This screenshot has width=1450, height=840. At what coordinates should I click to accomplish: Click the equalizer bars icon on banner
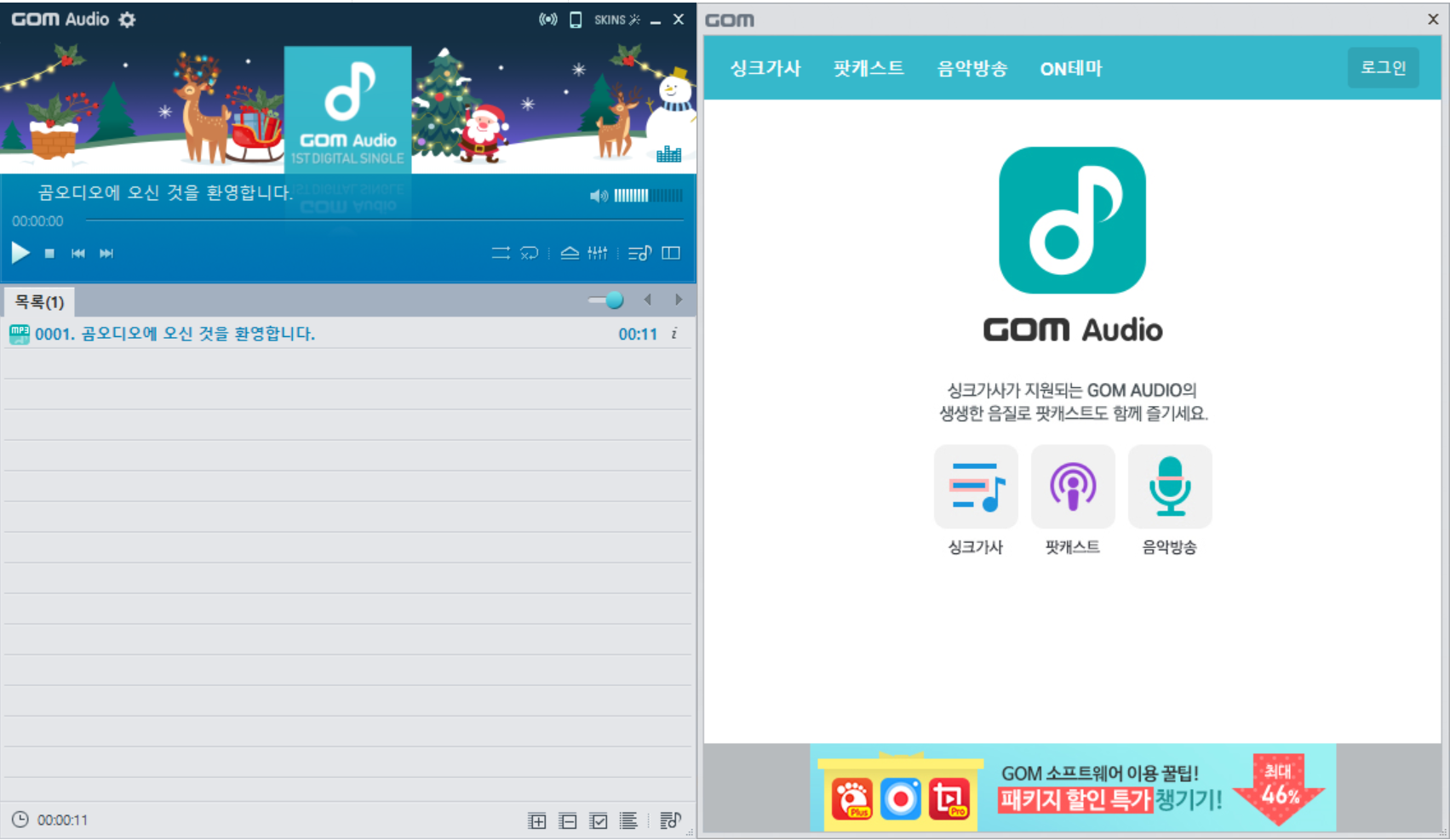[x=669, y=154]
